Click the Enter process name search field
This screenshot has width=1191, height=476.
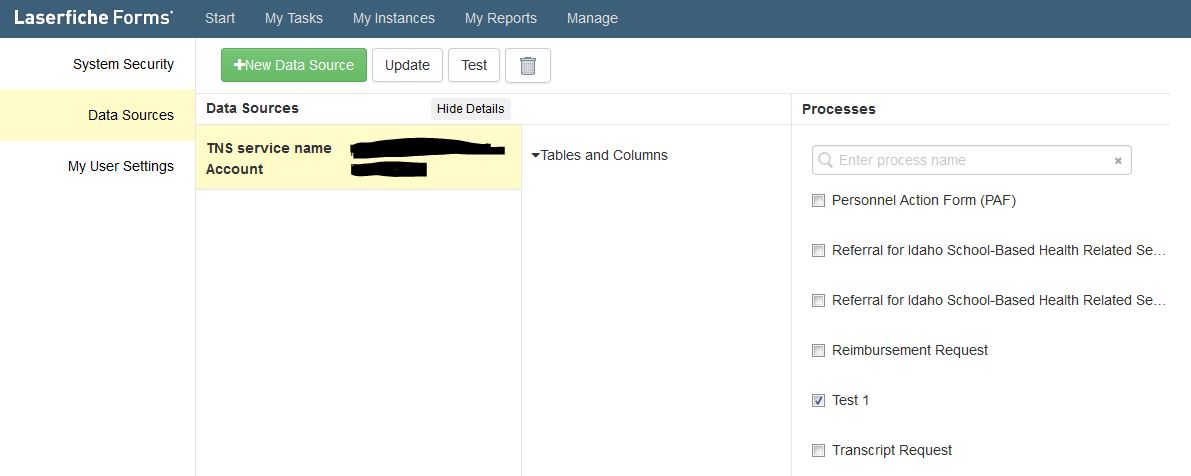tap(971, 160)
